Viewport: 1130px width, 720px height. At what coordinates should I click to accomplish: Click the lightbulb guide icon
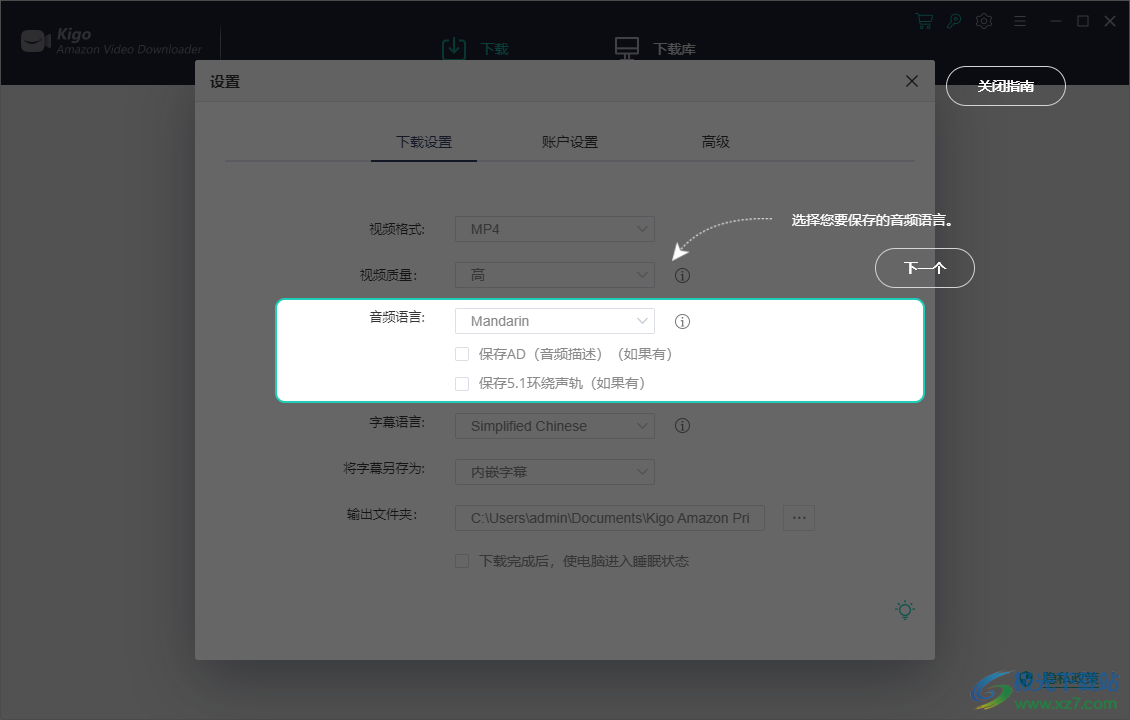click(905, 610)
